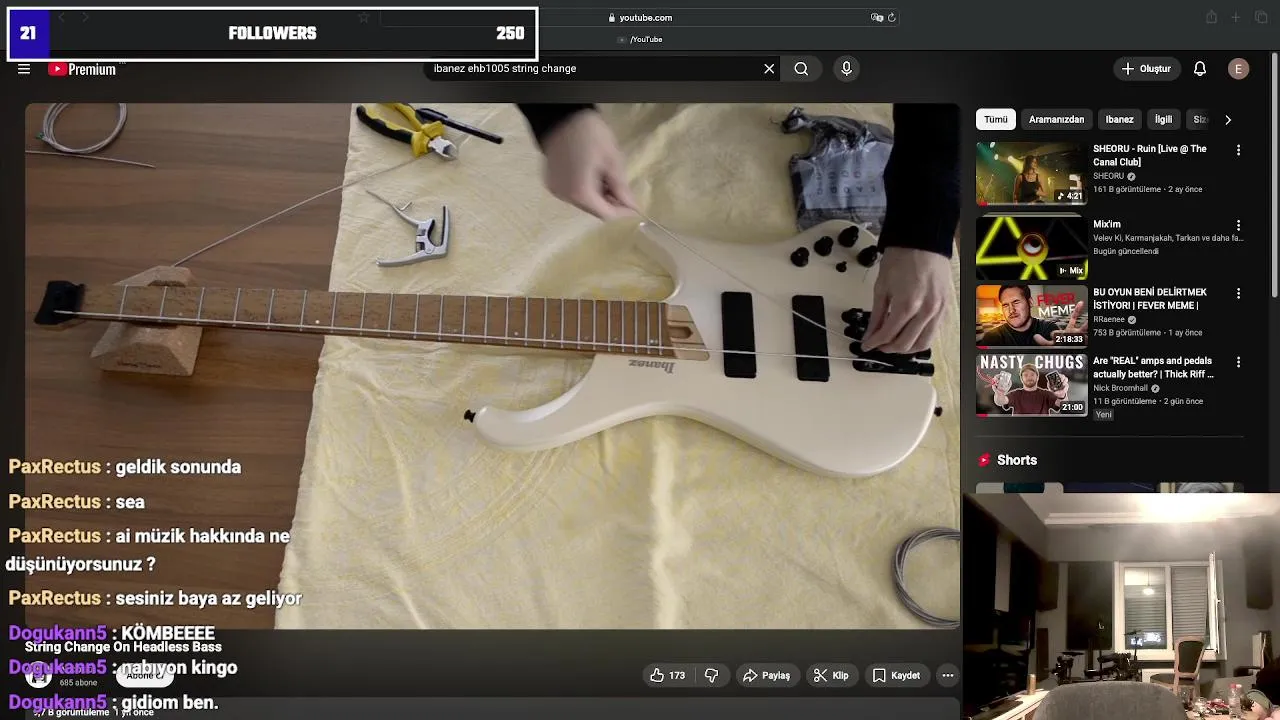
Task: Dislike the video with thumbs down
Action: coord(711,675)
